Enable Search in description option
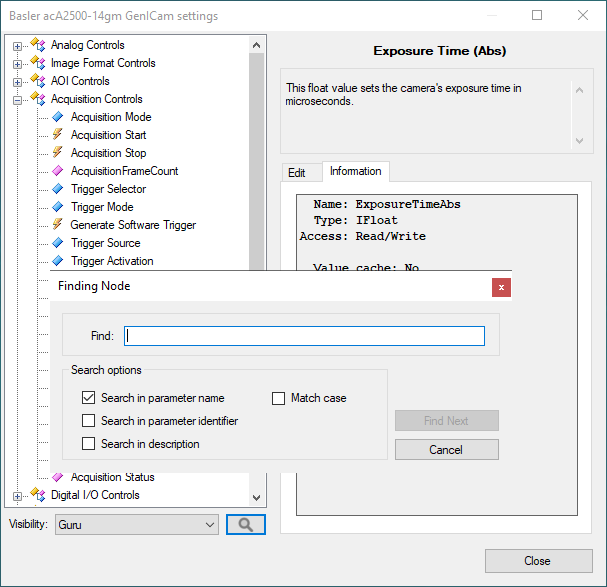 click(89, 444)
